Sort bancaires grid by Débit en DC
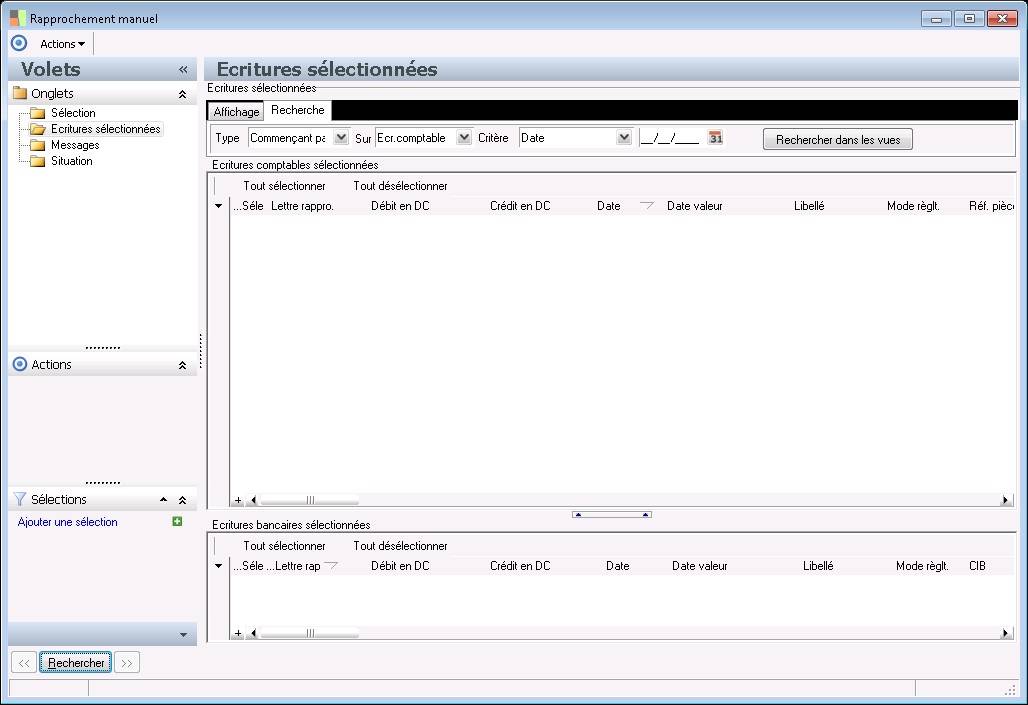 pyautogui.click(x=400, y=566)
